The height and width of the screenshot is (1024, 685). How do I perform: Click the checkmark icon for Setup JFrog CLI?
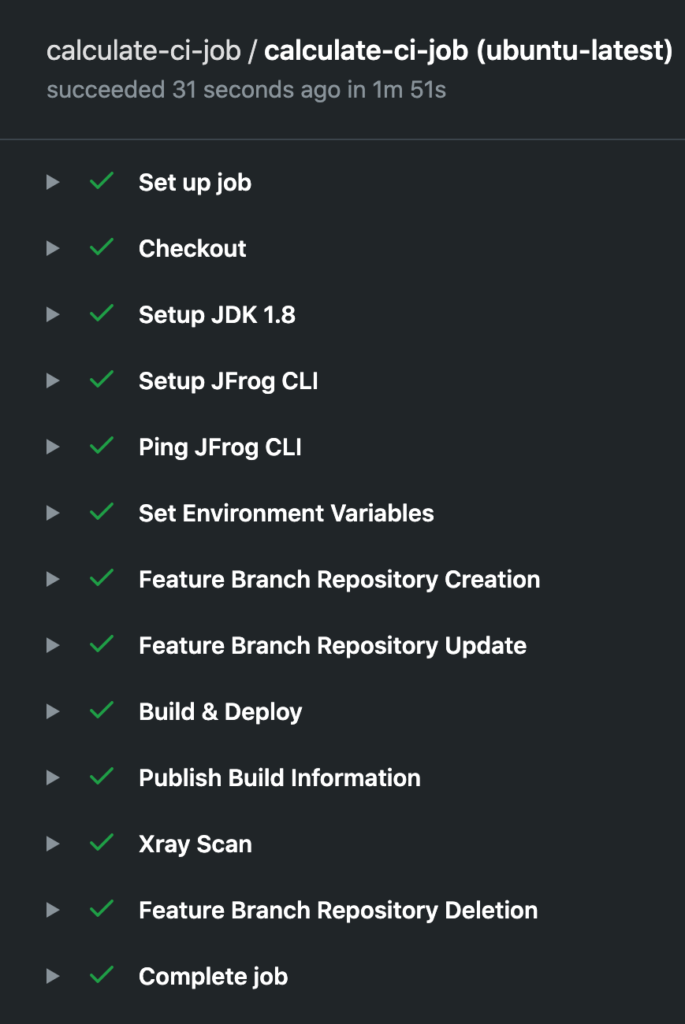pyautogui.click(x=100, y=380)
